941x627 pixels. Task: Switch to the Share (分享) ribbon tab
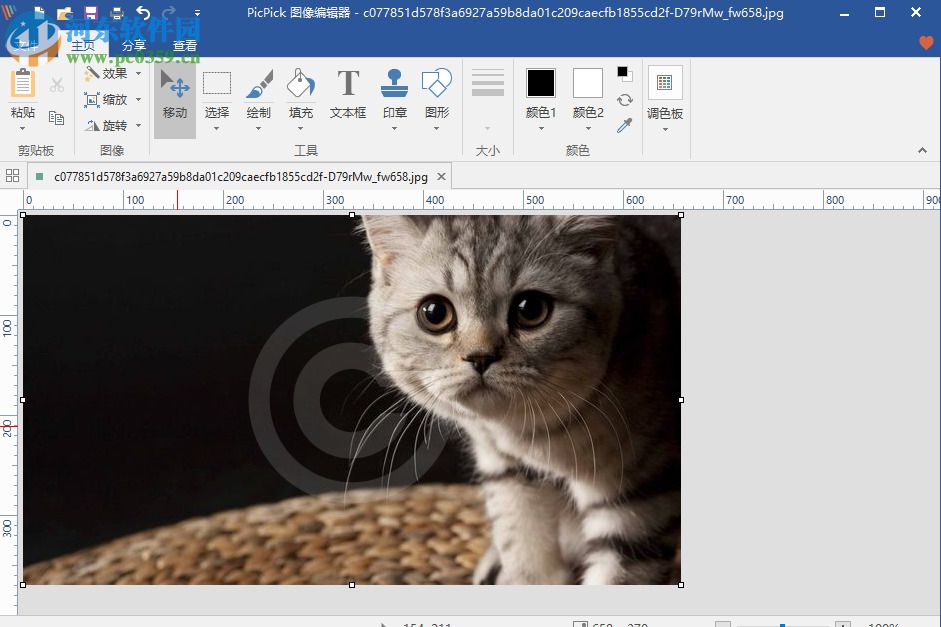[134, 46]
